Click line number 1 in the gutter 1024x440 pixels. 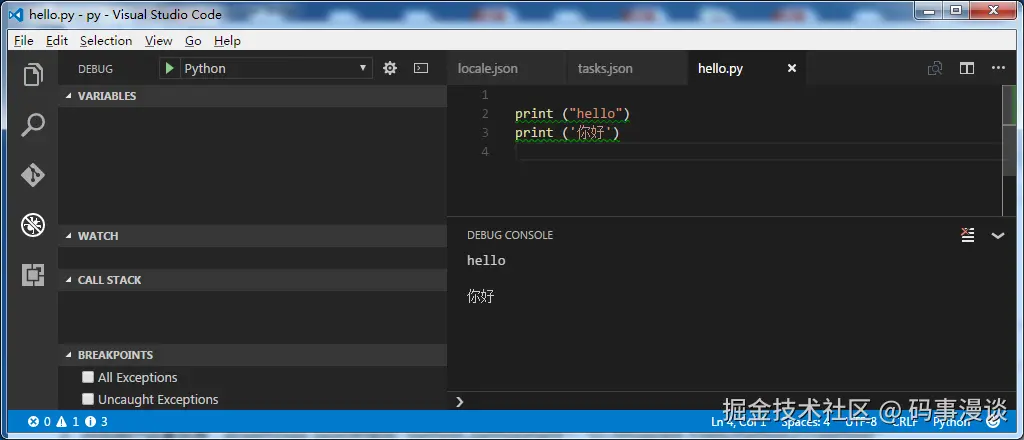[485, 95]
